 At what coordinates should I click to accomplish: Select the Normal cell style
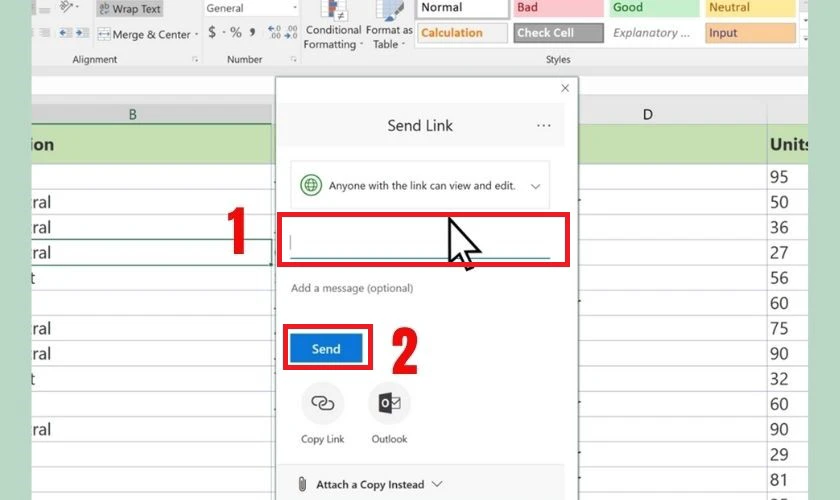click(462, 8)
